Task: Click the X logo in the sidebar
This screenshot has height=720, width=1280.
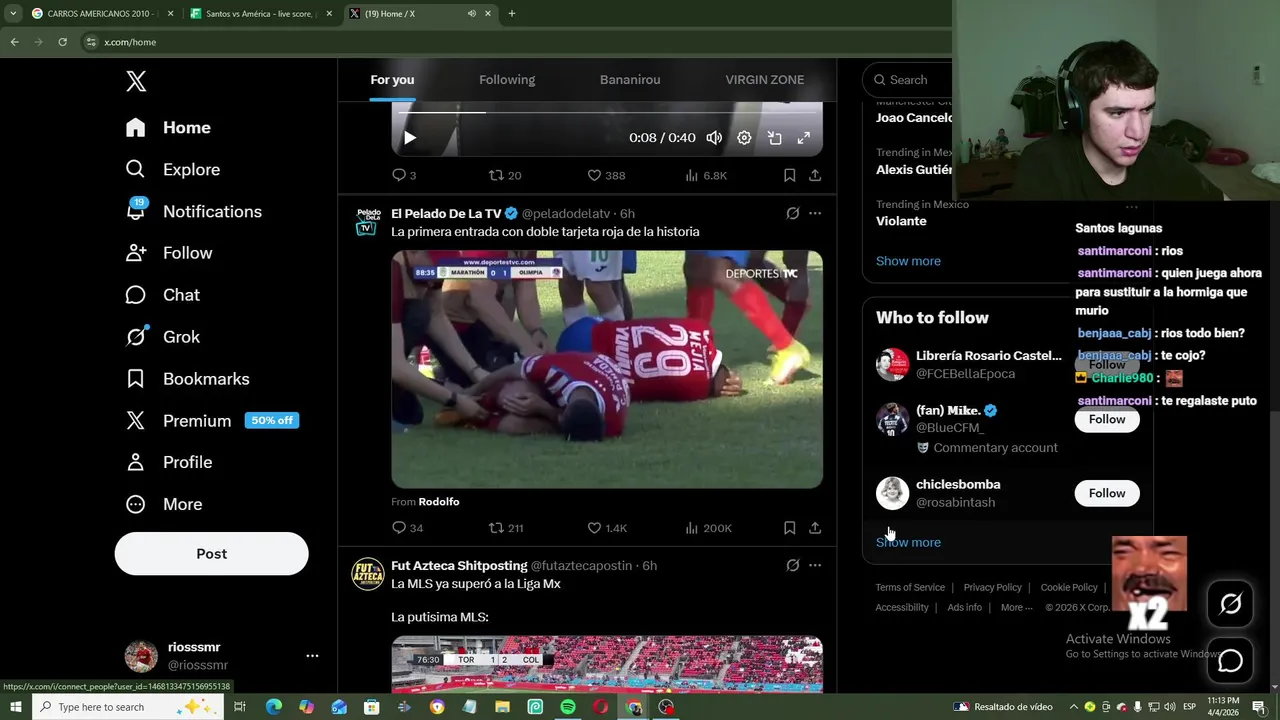Action: click(x=136, y=81)
